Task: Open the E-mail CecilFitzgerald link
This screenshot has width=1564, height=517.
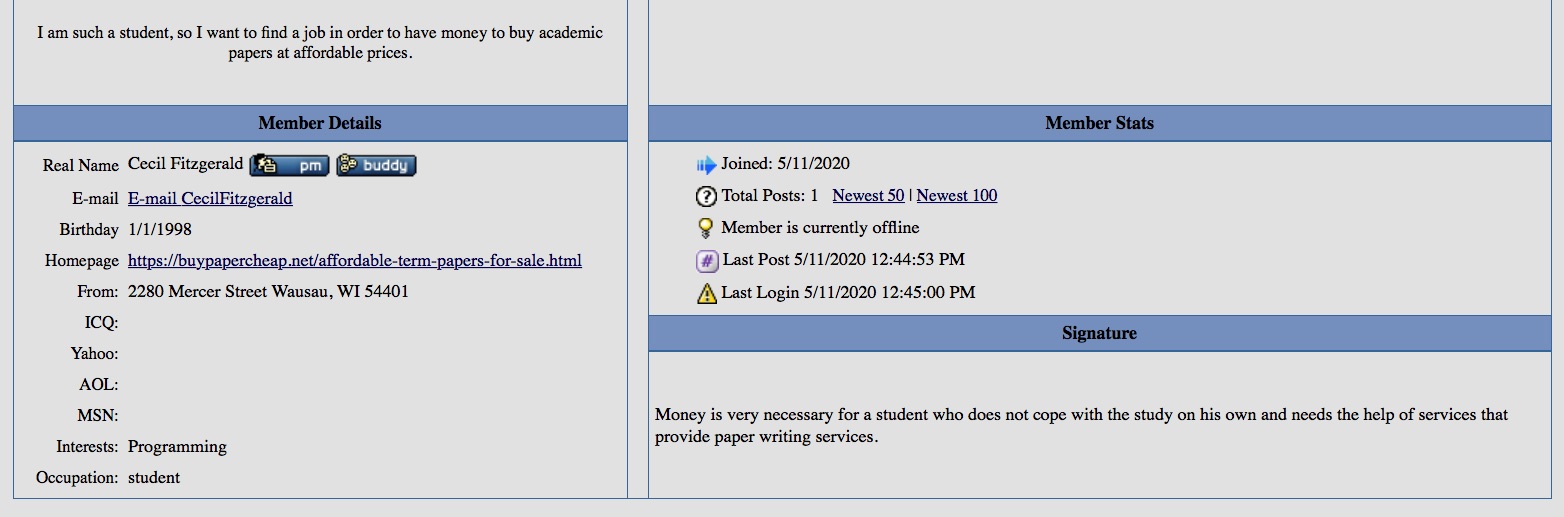Action: [x=210, y=198]
